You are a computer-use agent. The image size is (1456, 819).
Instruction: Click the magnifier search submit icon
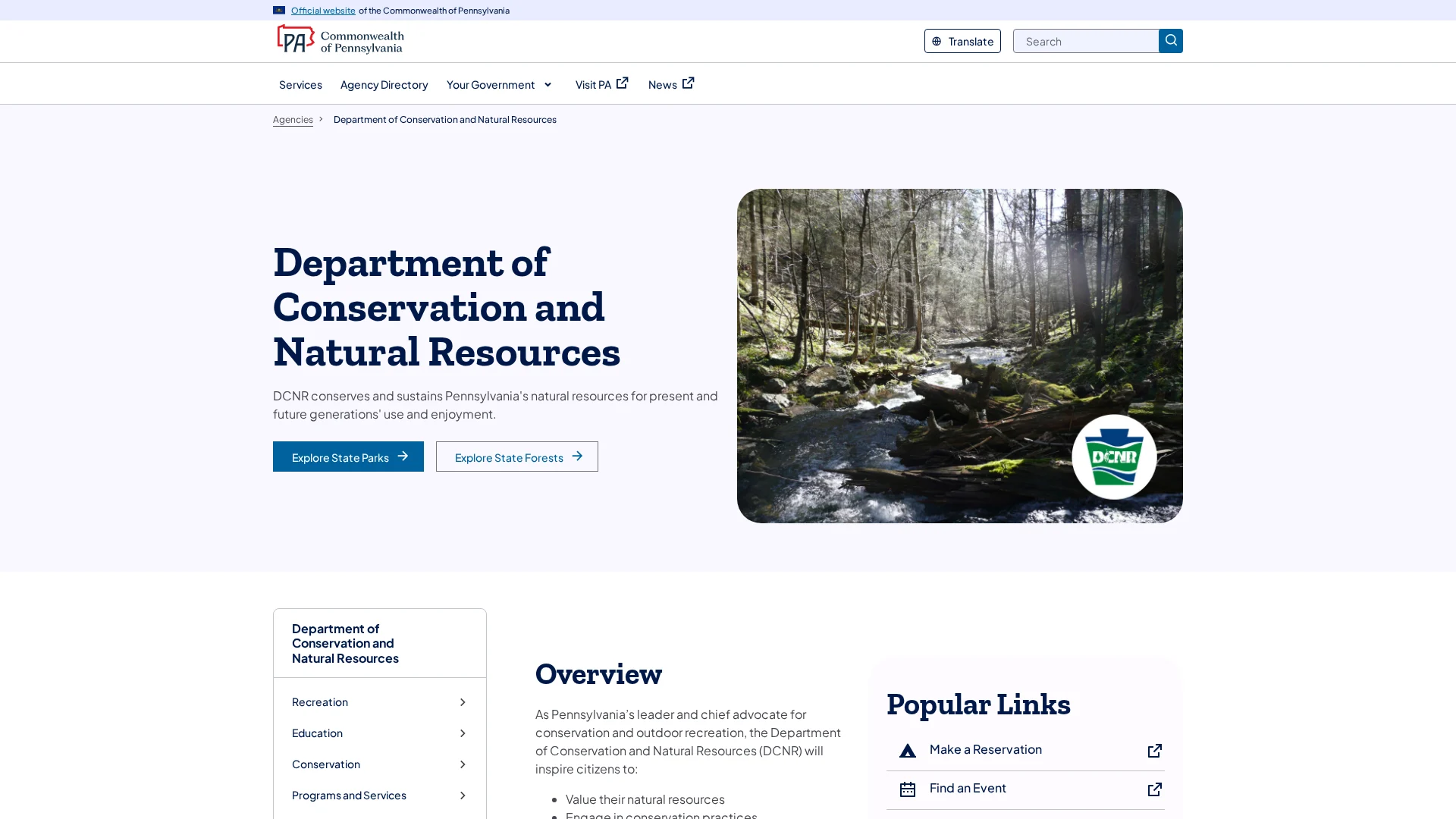point(1170,41)
